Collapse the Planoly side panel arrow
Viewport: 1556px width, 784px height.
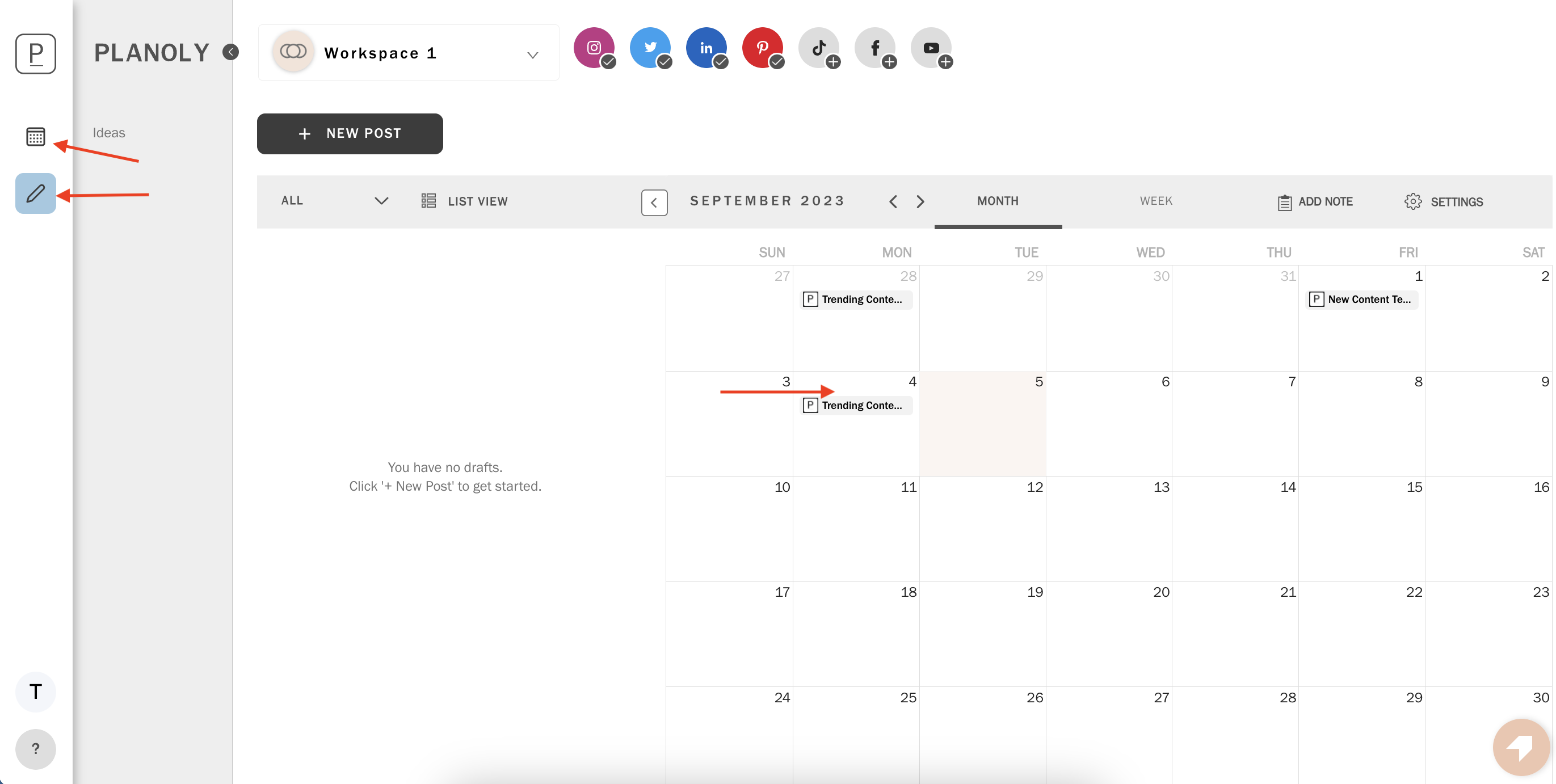230,53
